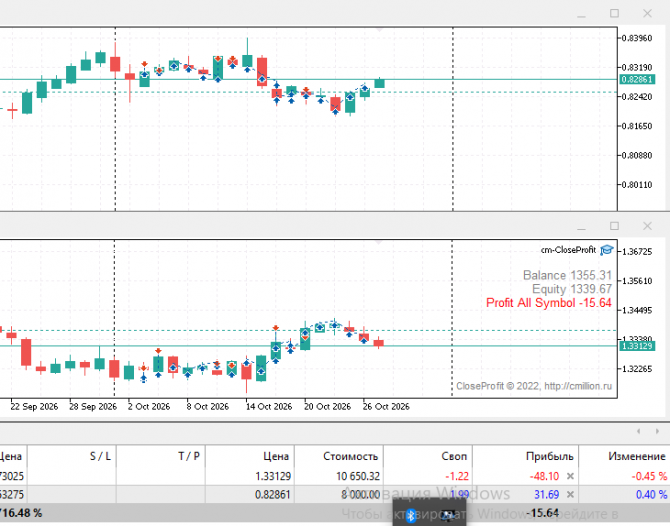Click the 14 Oct 2026 date label

[x=269, y=406]
